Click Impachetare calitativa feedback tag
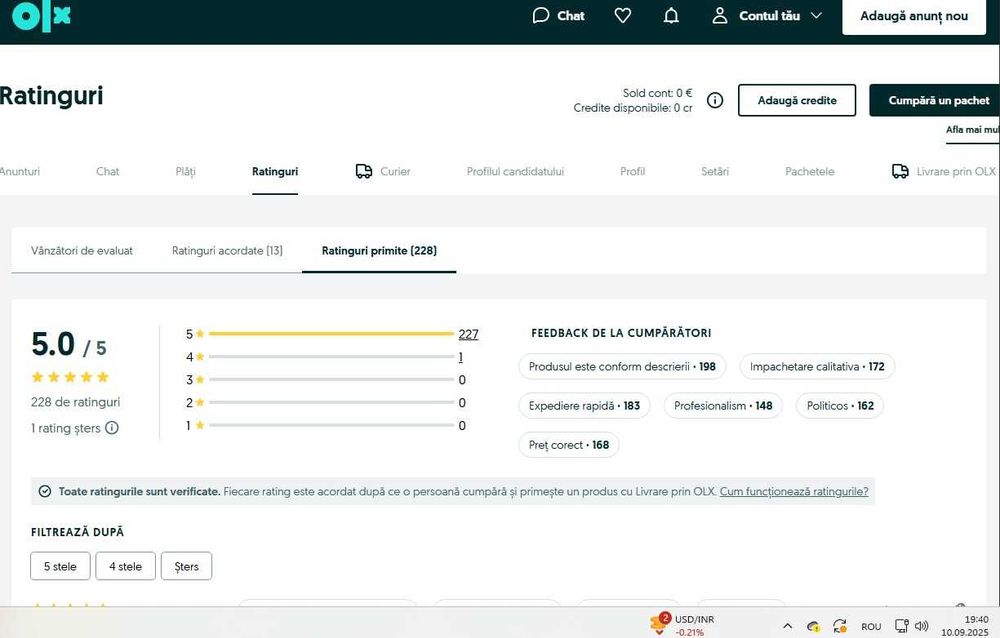The width and height of the screenshot is (1000, 638). pos(817,367)
